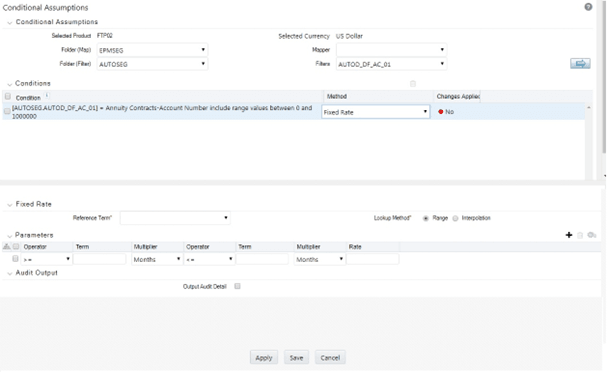Open the Method Fixed Rate dropdown
Viewport: 607px width, 372px height.
[376, 112]
